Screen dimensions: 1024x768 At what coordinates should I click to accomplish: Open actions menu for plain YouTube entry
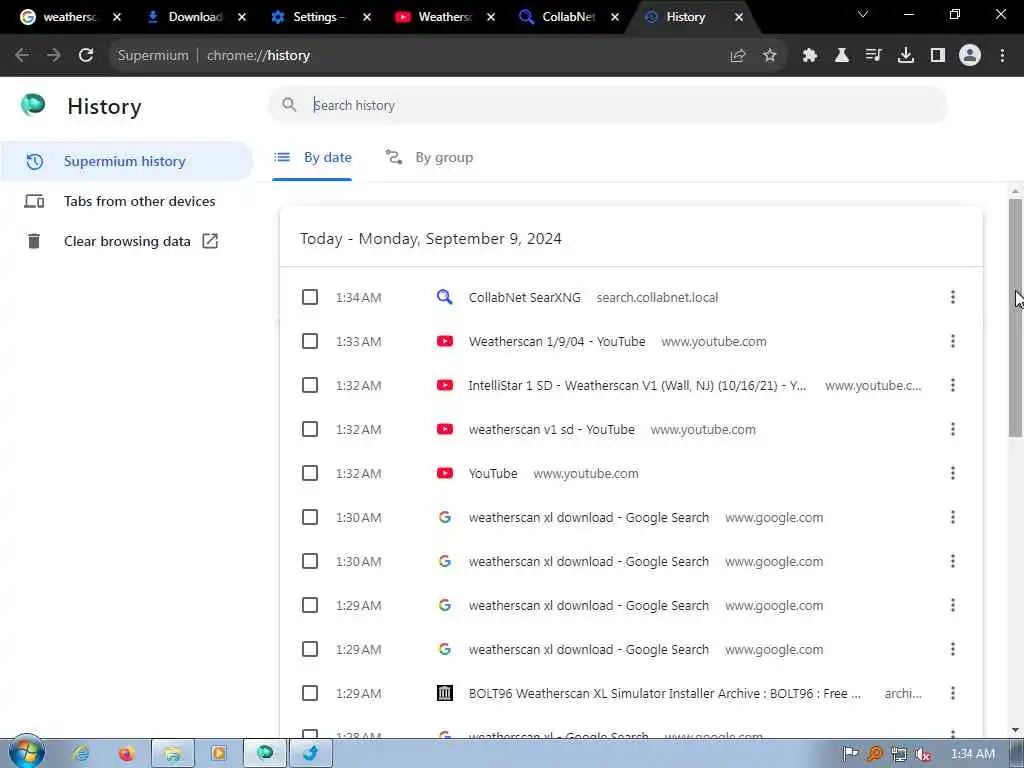click(953, 473)
